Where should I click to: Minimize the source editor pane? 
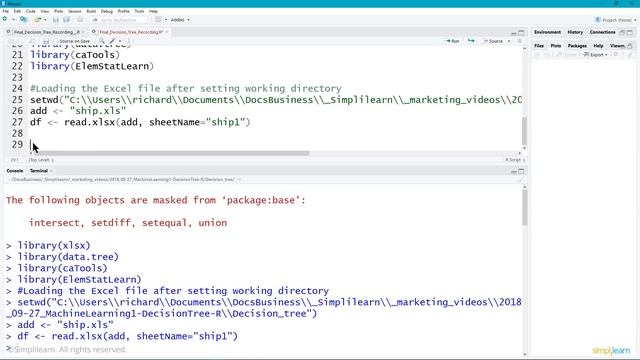(x=514, y=33)
